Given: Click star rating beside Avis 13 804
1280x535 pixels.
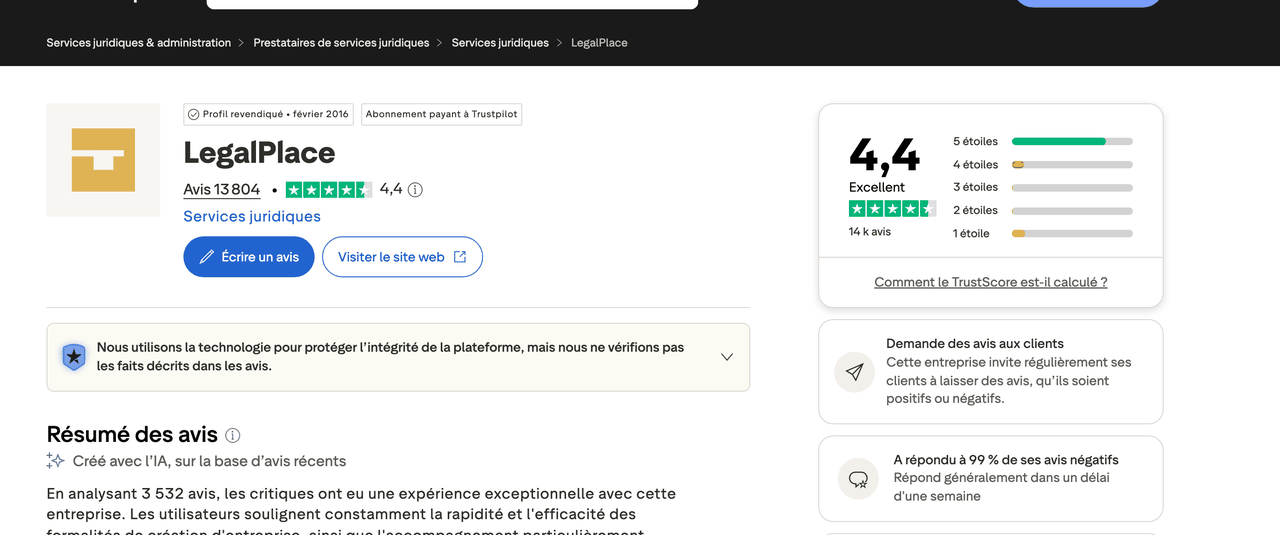Looking at the screenshot, I should tap(329, 190).
